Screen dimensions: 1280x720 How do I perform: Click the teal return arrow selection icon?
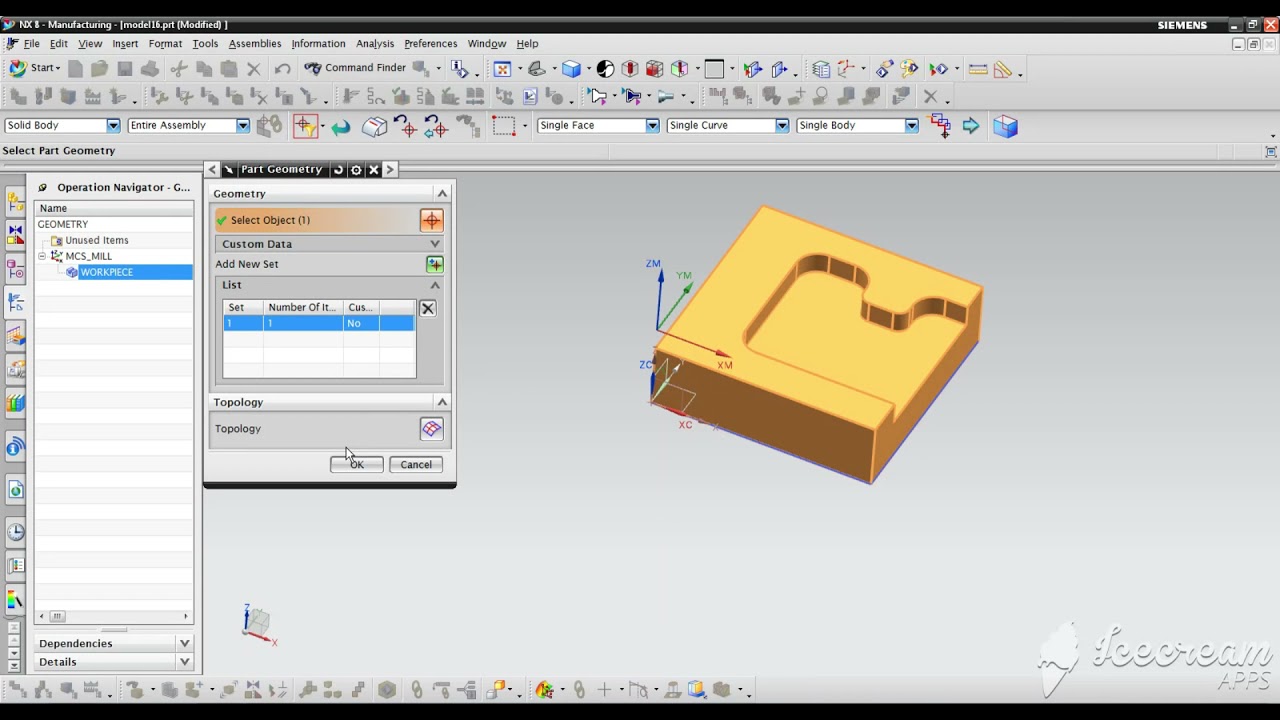point(341,127)
